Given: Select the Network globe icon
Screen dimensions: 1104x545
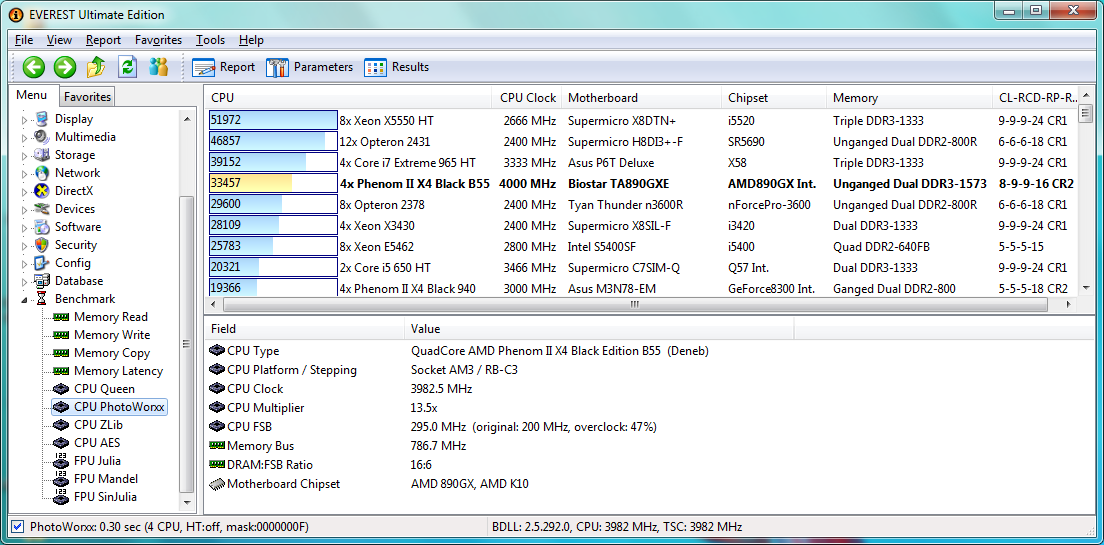Looking at the screenshot, I should (x=42, y=173).
